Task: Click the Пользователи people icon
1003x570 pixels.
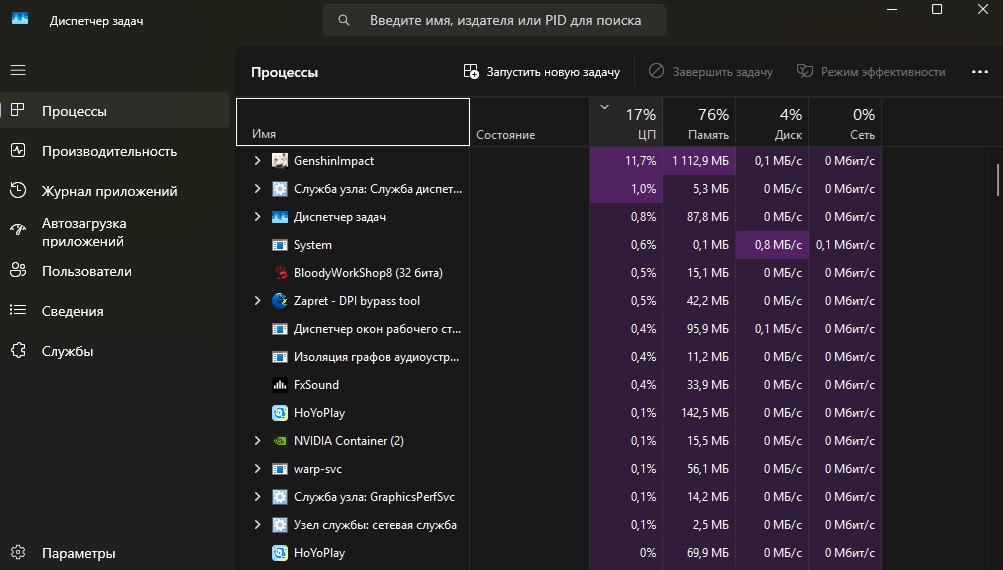Action: [18, 270]
